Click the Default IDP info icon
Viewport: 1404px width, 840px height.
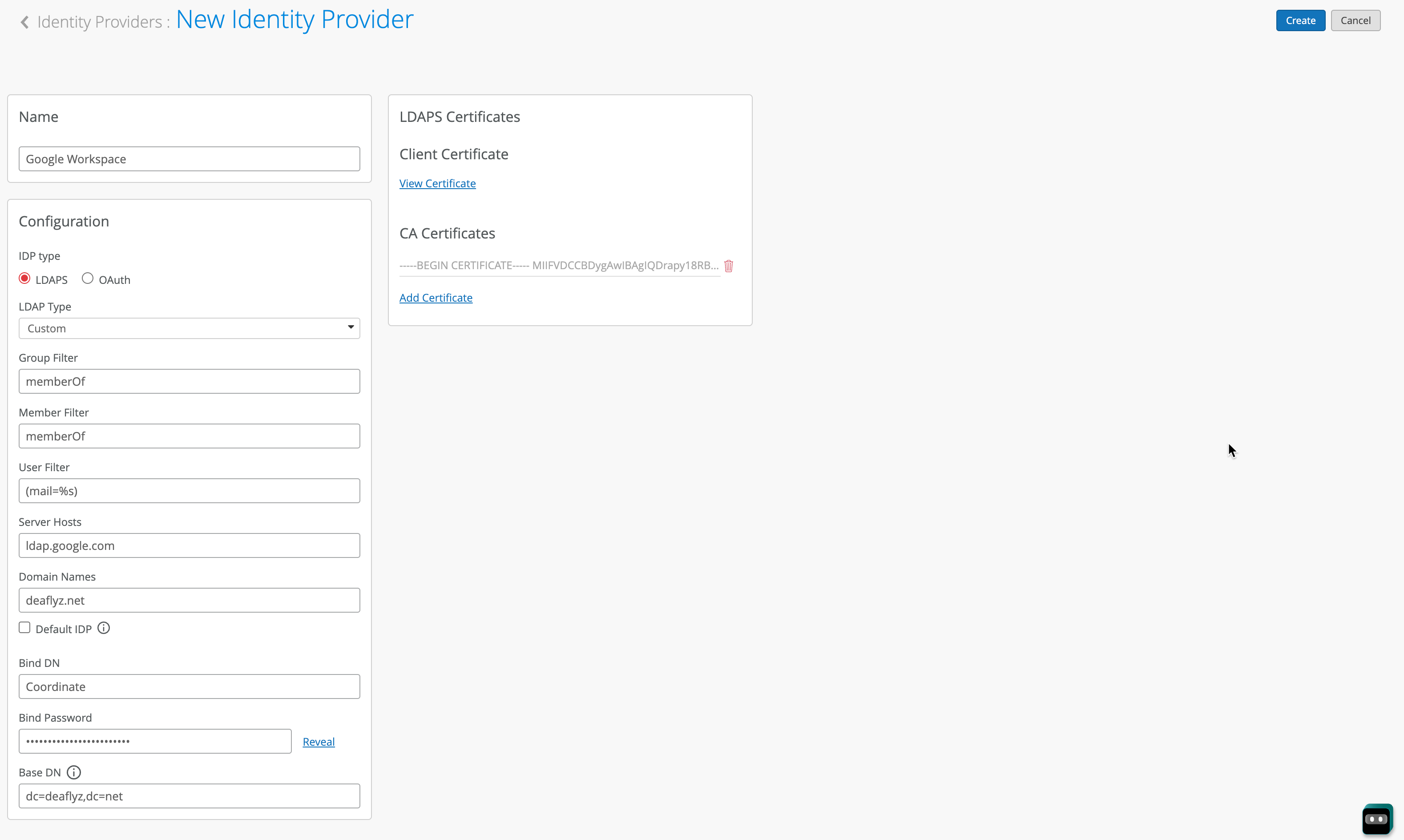(104, 628)
